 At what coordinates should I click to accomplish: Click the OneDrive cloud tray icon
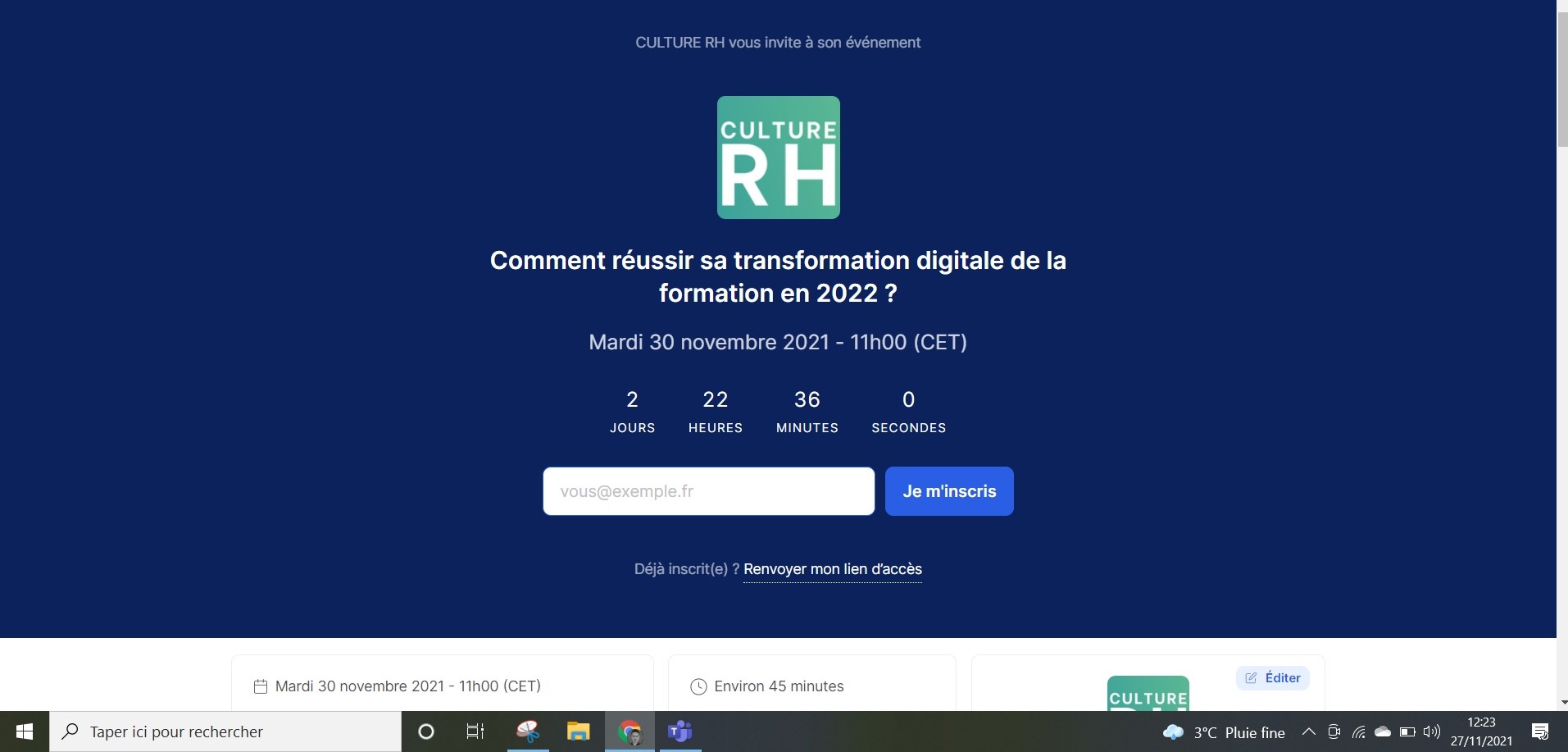tap(1383, 732)
